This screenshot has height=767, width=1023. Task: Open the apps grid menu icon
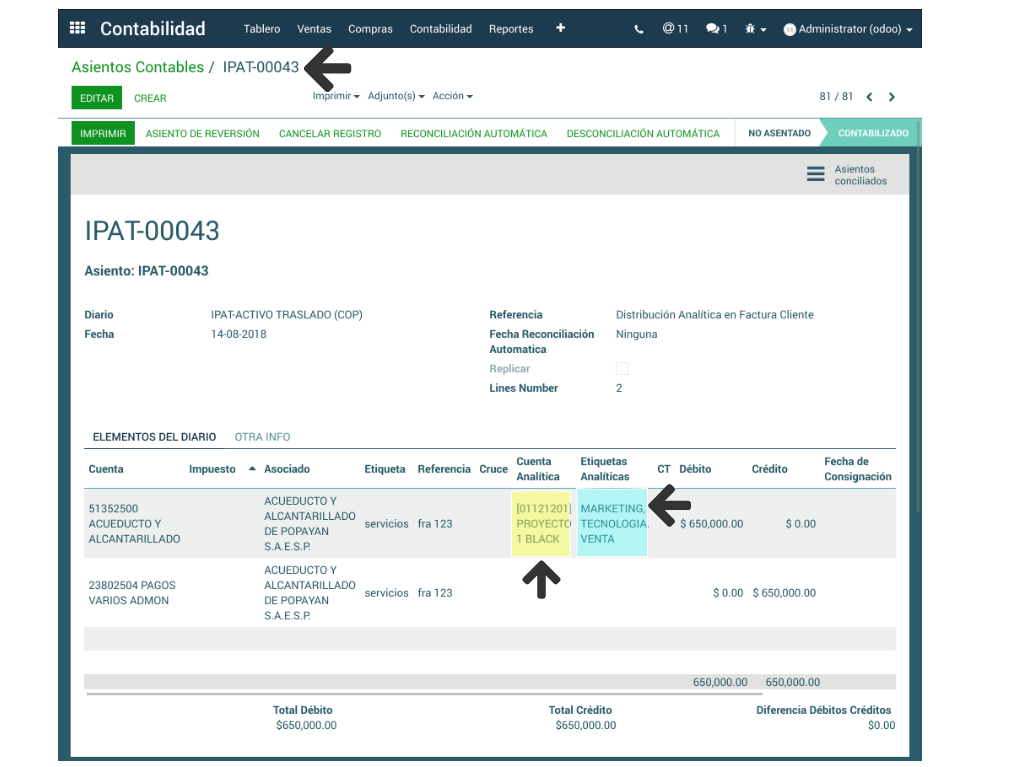tap(77, 29)
